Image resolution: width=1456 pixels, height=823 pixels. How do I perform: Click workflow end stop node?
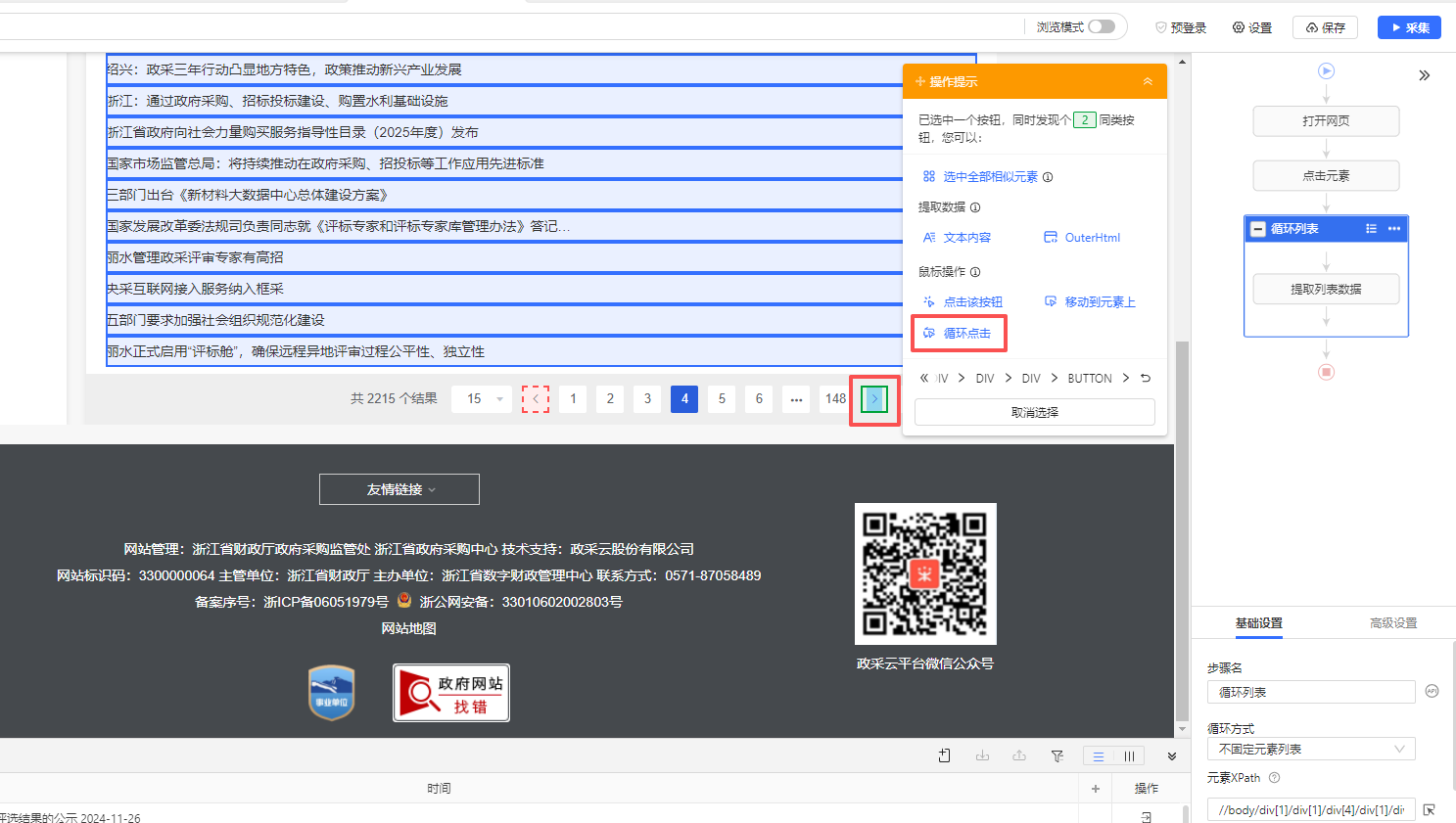pos(1326,372)
